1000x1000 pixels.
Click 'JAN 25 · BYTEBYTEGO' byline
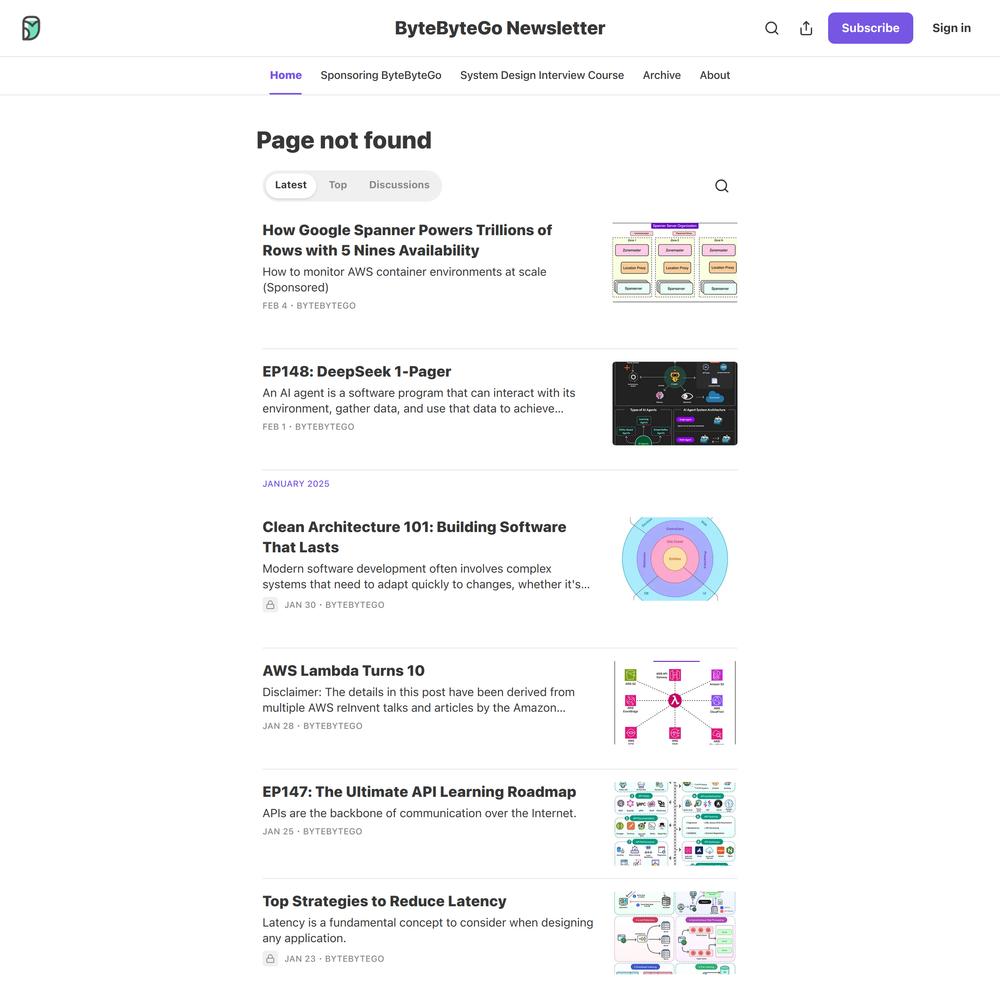(312, 832)
